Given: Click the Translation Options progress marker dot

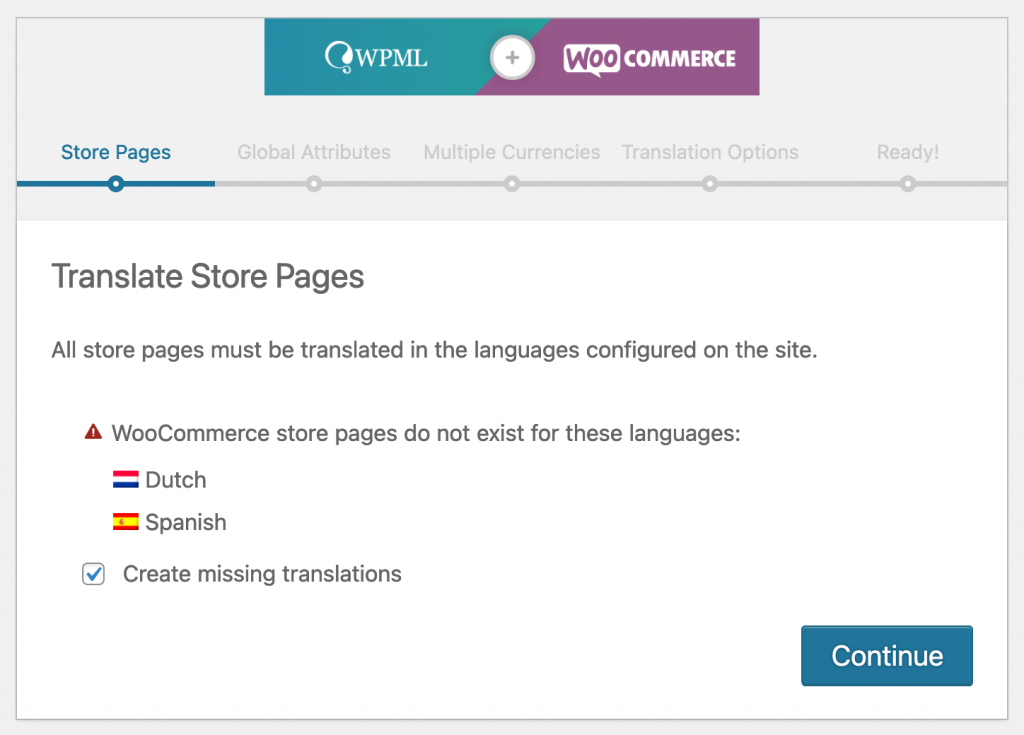Looking at the screenshot, I should [x=710, y=184].
